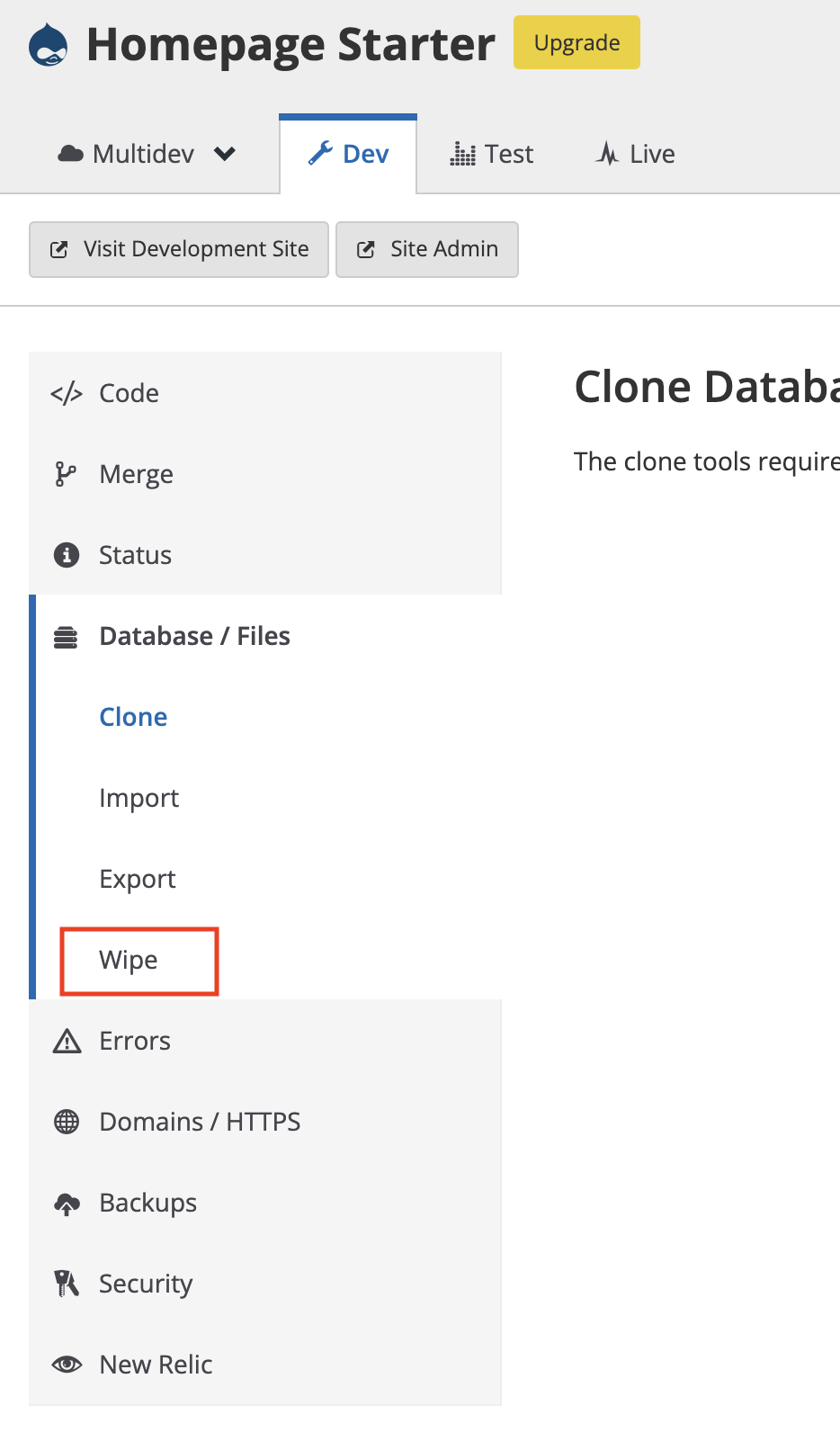Click the Domains globe icon
Image resolution: width=840 pixels, height=1432 pixels.
click(x=67, y=1122)
